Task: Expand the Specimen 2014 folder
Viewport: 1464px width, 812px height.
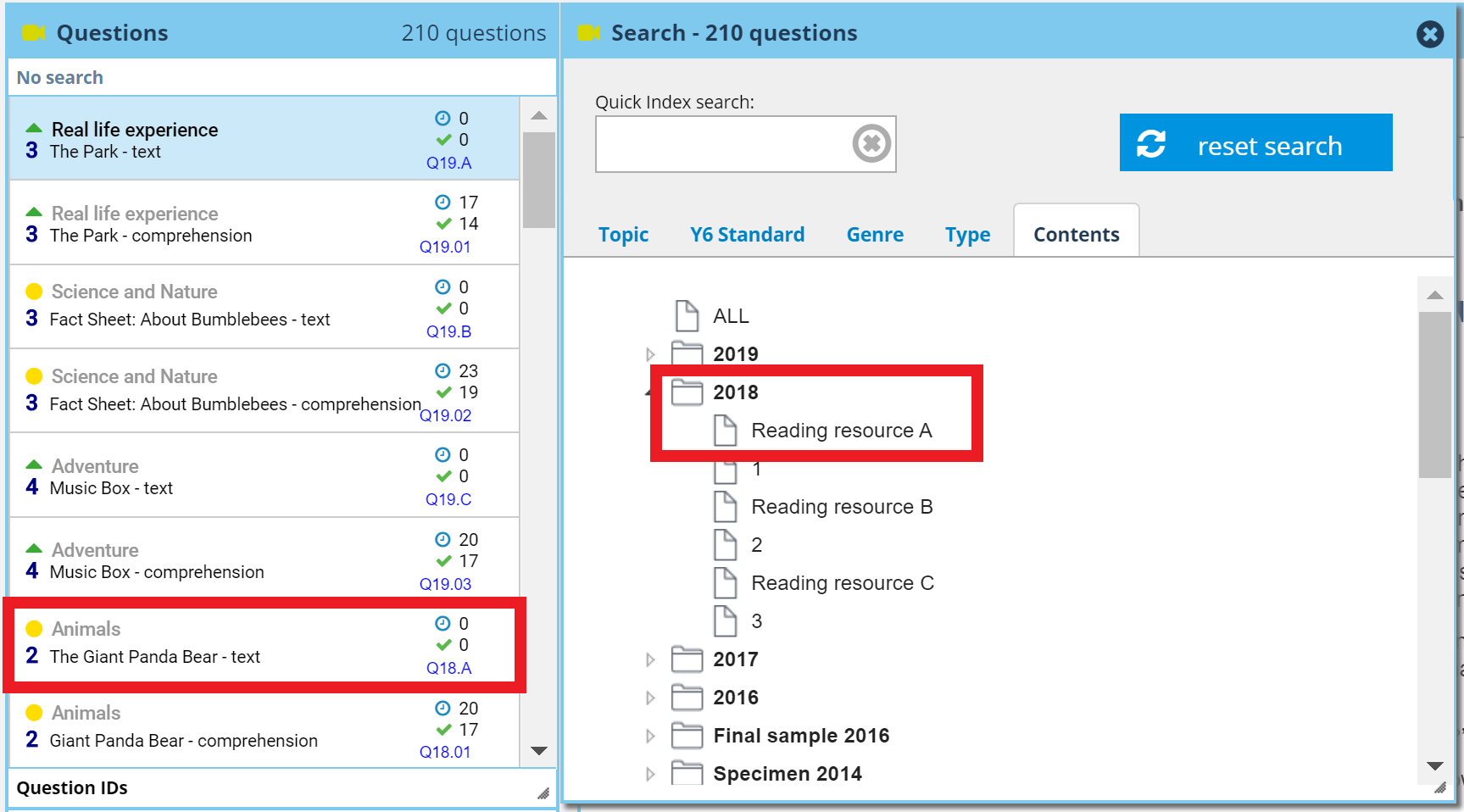Action: point(650,774)
